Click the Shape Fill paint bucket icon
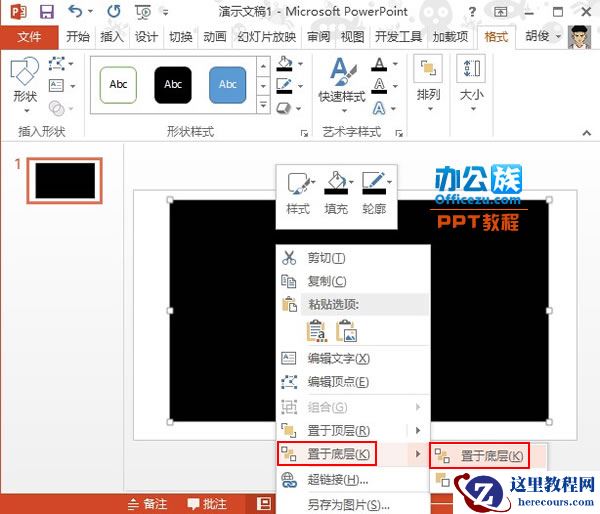The image size is (600, 514). pos(285,64)
